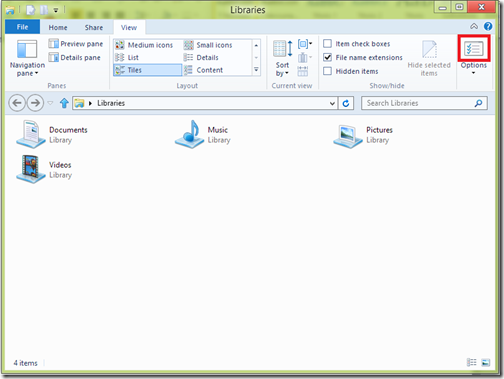Image resolution: width=504 pixels, height=379 pixels.
Task: Select the Videos library
Action: tap(44, 169)
